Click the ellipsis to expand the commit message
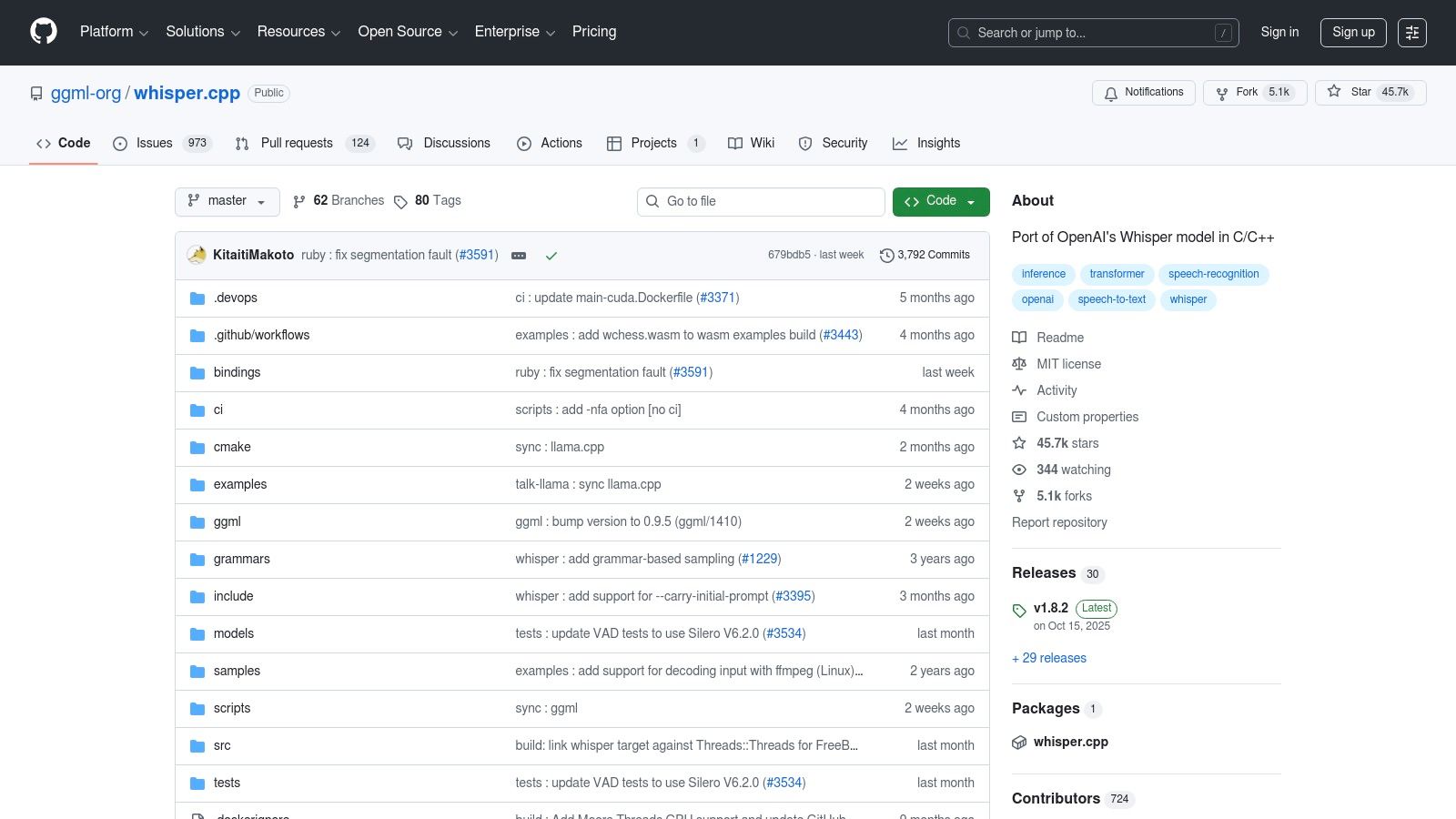The height and width of the screenshot is (819, 1456). click(519, 256)
